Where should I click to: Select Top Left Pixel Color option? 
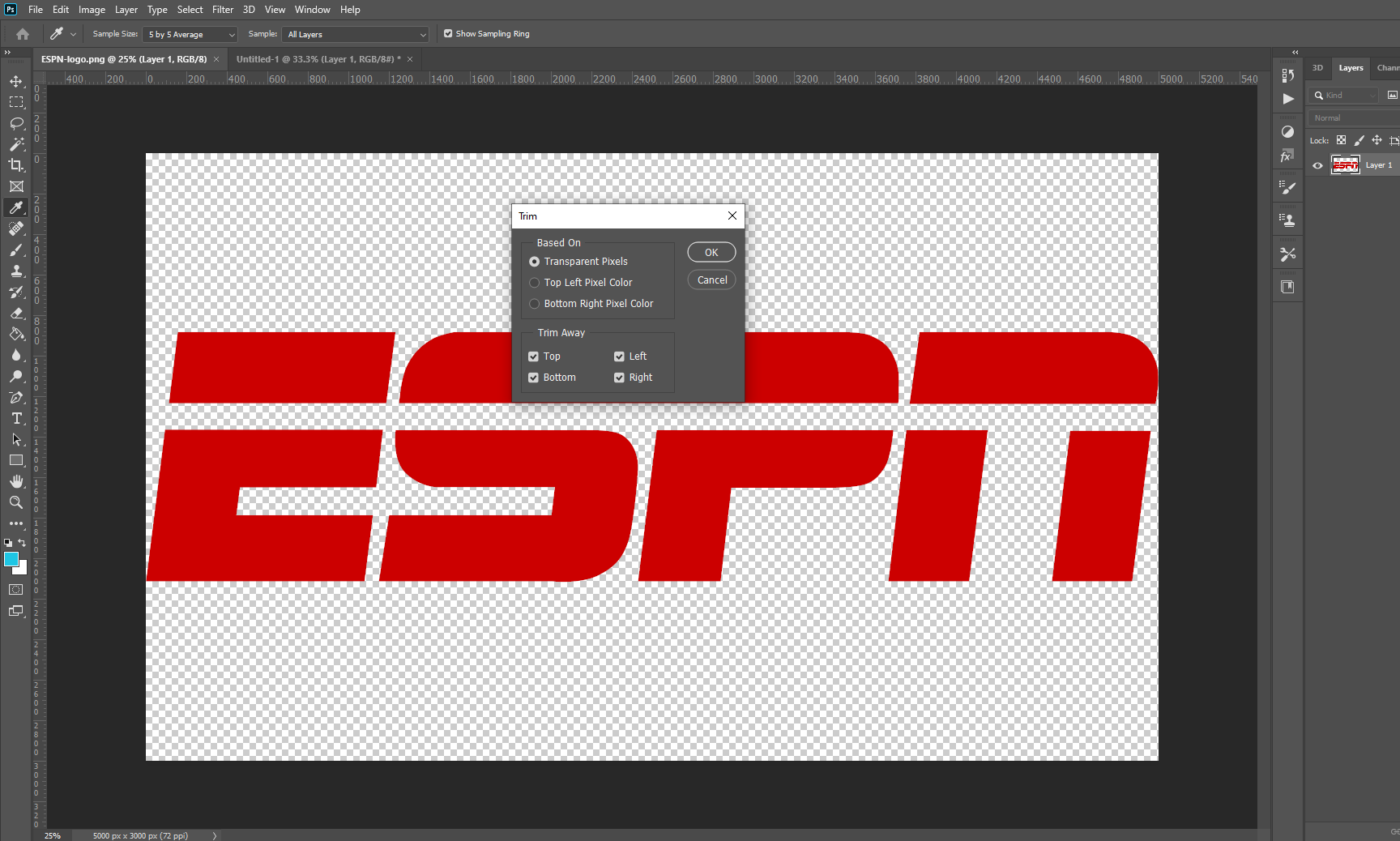click(x=580, y=283)
